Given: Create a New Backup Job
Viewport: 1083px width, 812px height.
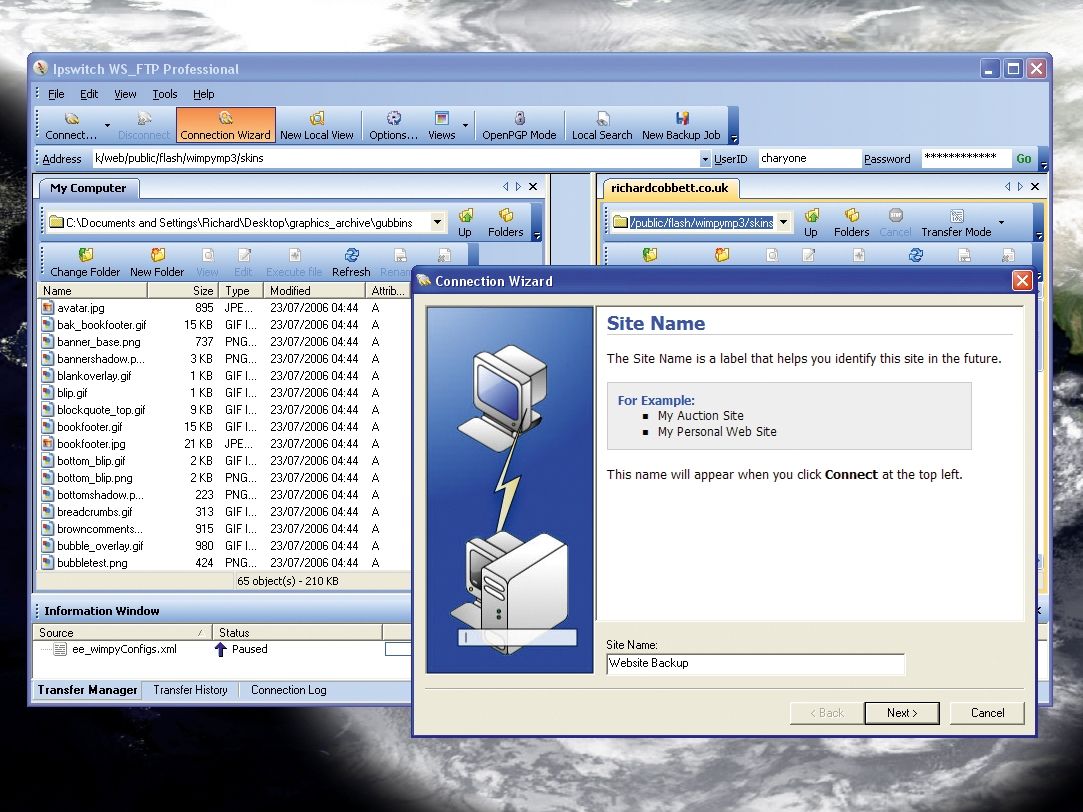Looking at the screenshot, I should tap(681, 125).
